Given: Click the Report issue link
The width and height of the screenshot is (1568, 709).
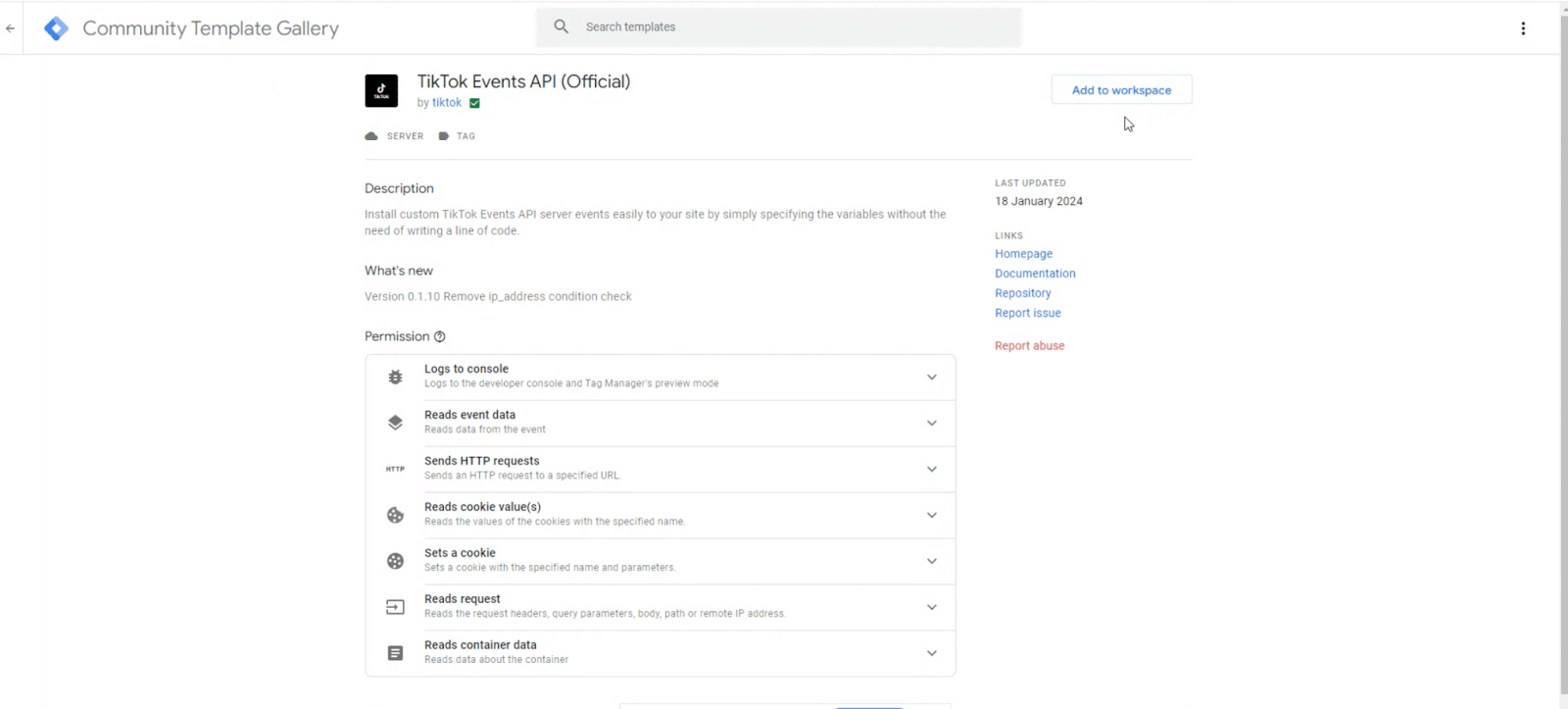Looking at the screenshot, I should (x=1027, y=313).
